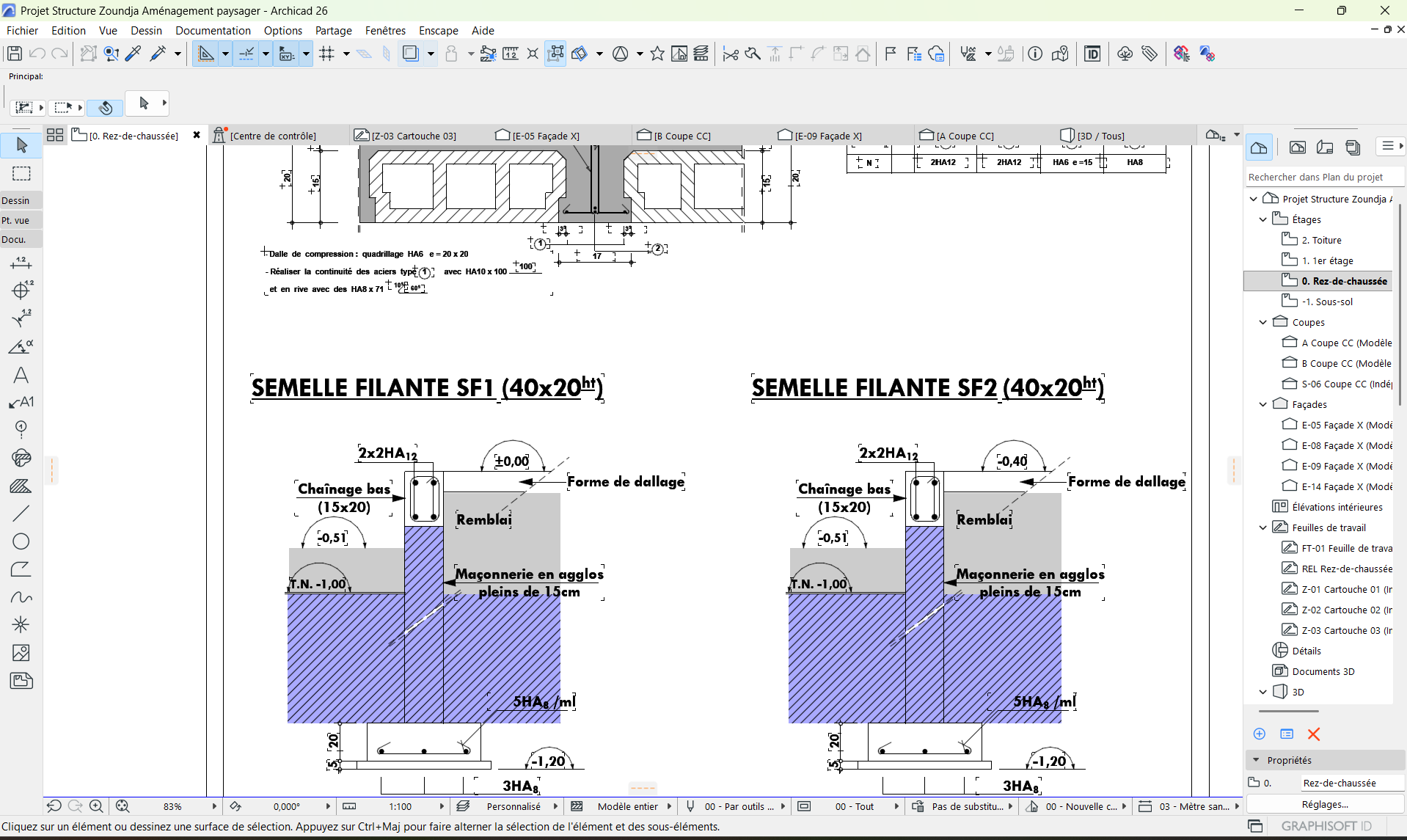Open 1er étage in project tree
The image size is (1407, 840).
[x=1327, y=260]
